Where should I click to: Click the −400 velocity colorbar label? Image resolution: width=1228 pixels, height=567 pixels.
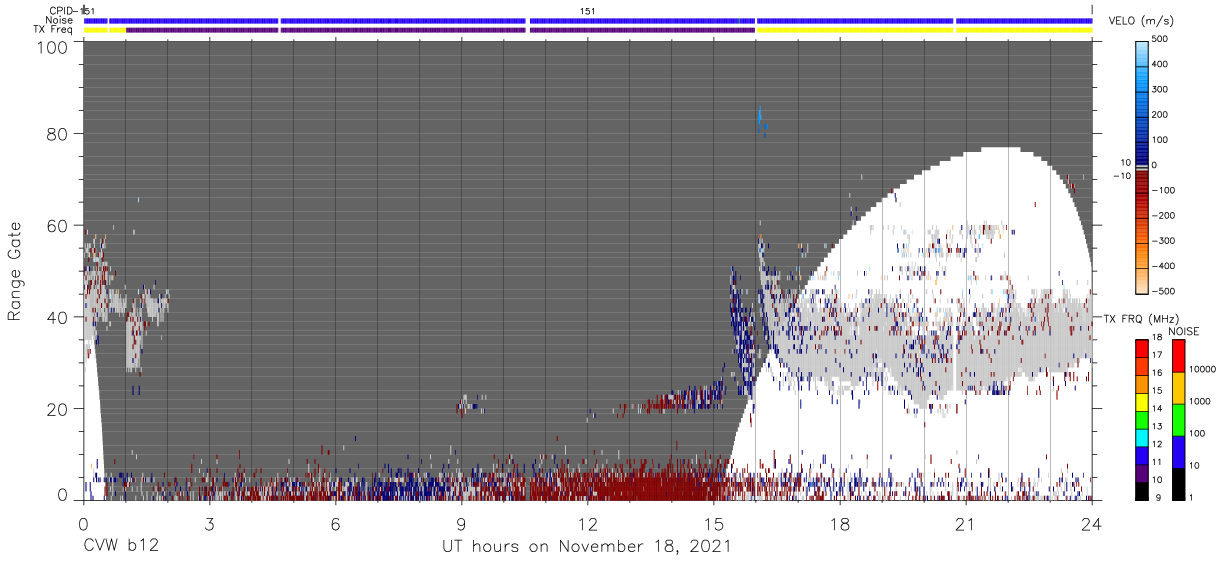tap(1165, 266)
